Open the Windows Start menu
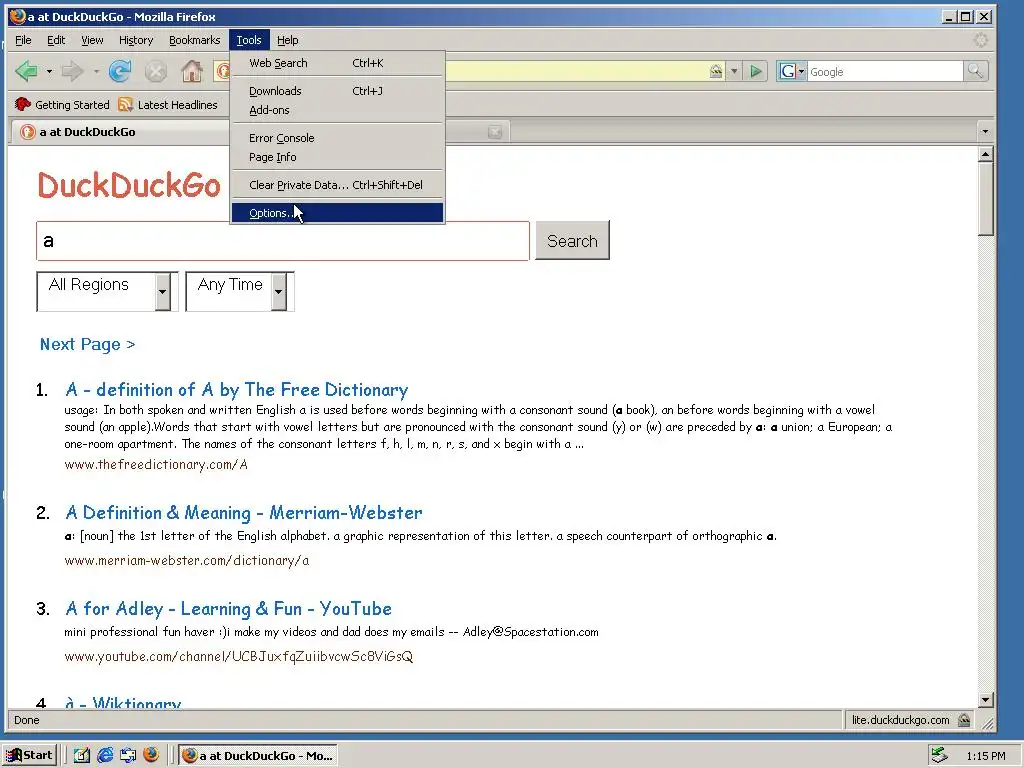This screenshot has height=768, width=1024. (30, 755)
